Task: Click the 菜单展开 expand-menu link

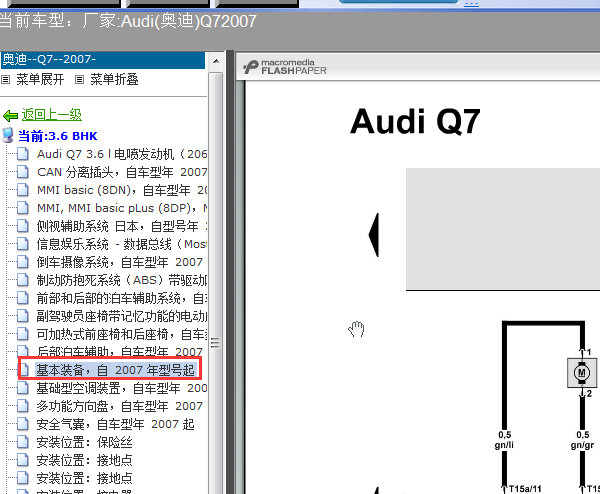Action: click(40, 80)
